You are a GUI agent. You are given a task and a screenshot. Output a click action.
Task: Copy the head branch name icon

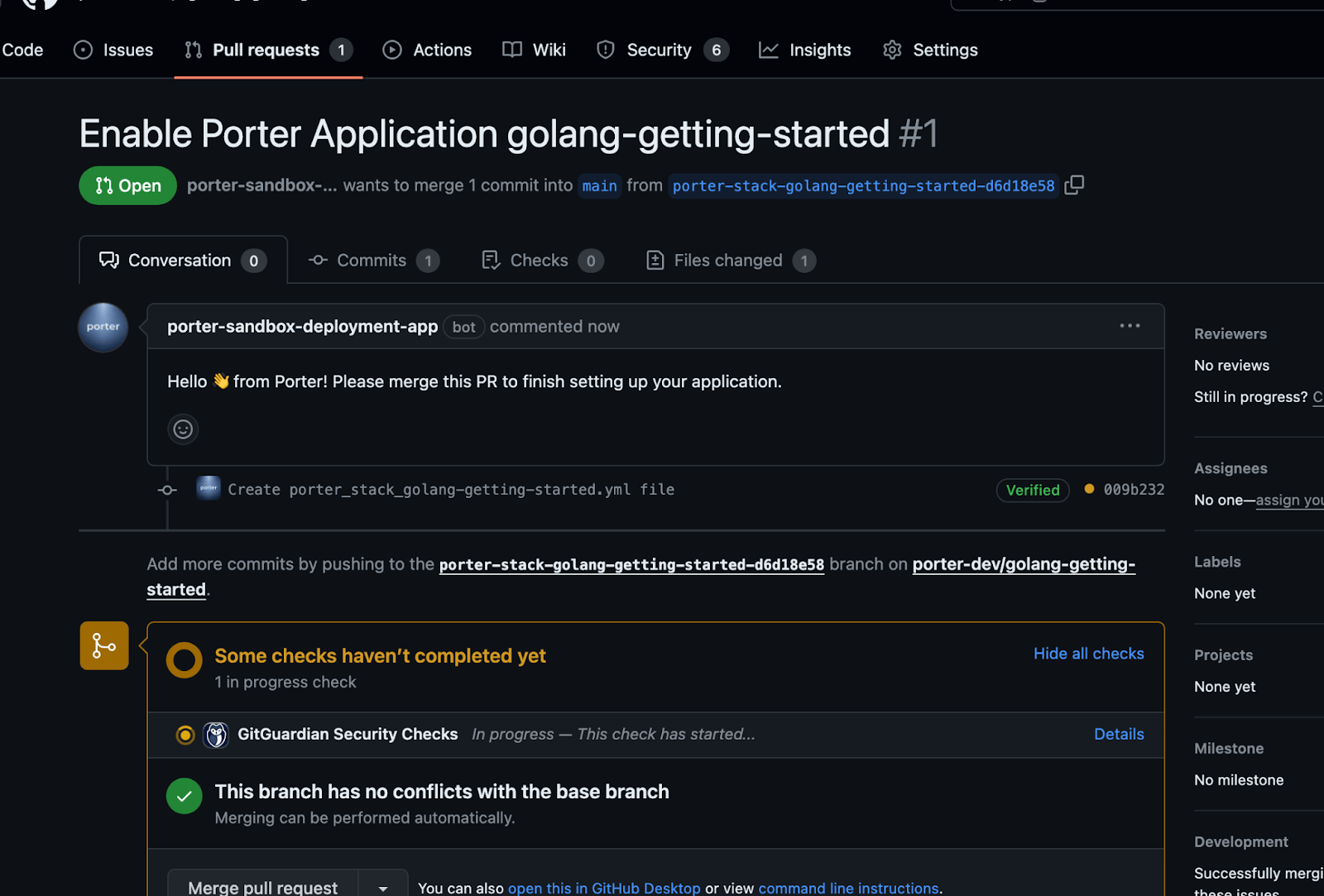click(x=1074, y=185)
